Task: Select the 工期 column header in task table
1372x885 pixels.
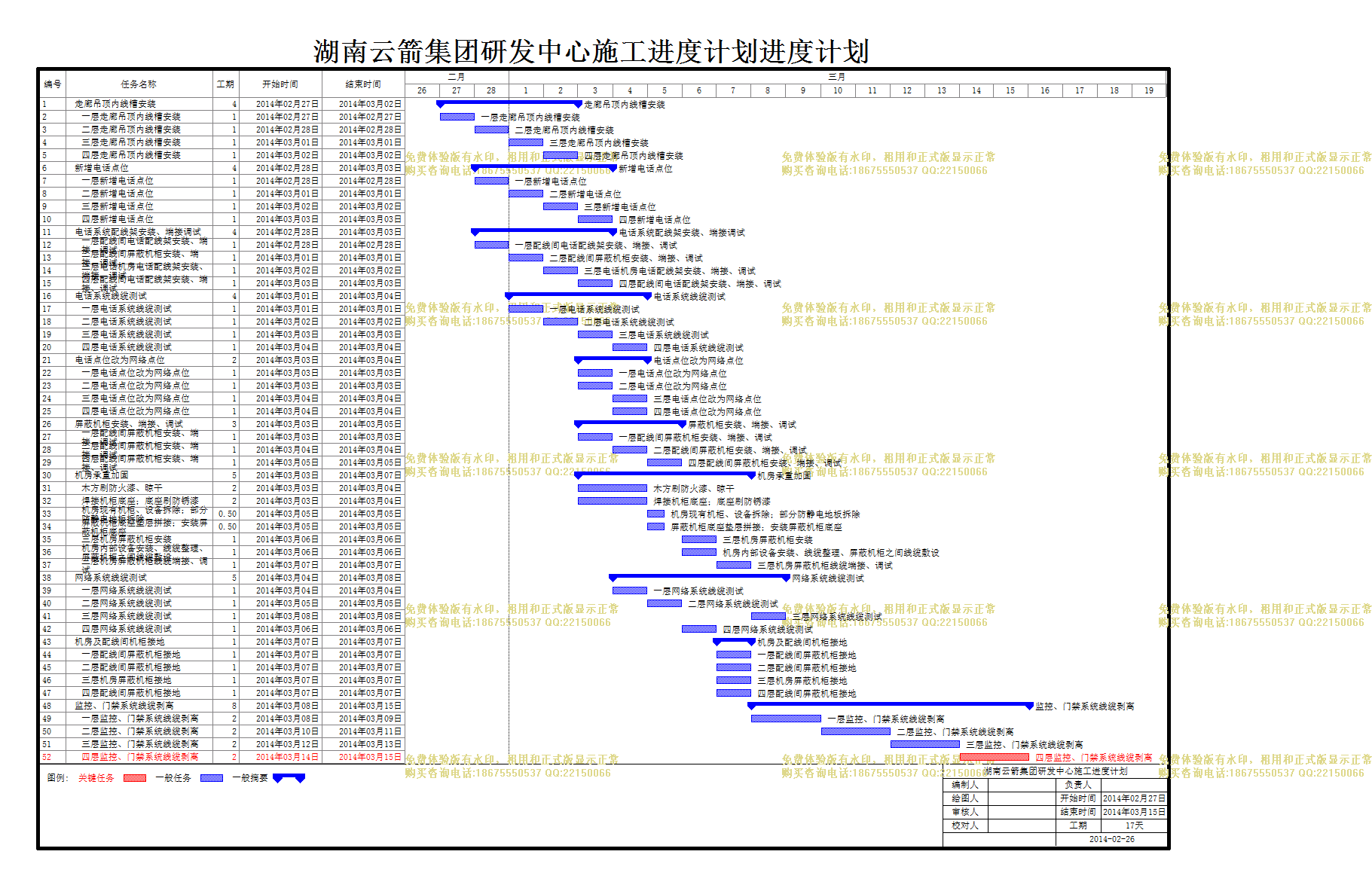Action: [226, 84]
